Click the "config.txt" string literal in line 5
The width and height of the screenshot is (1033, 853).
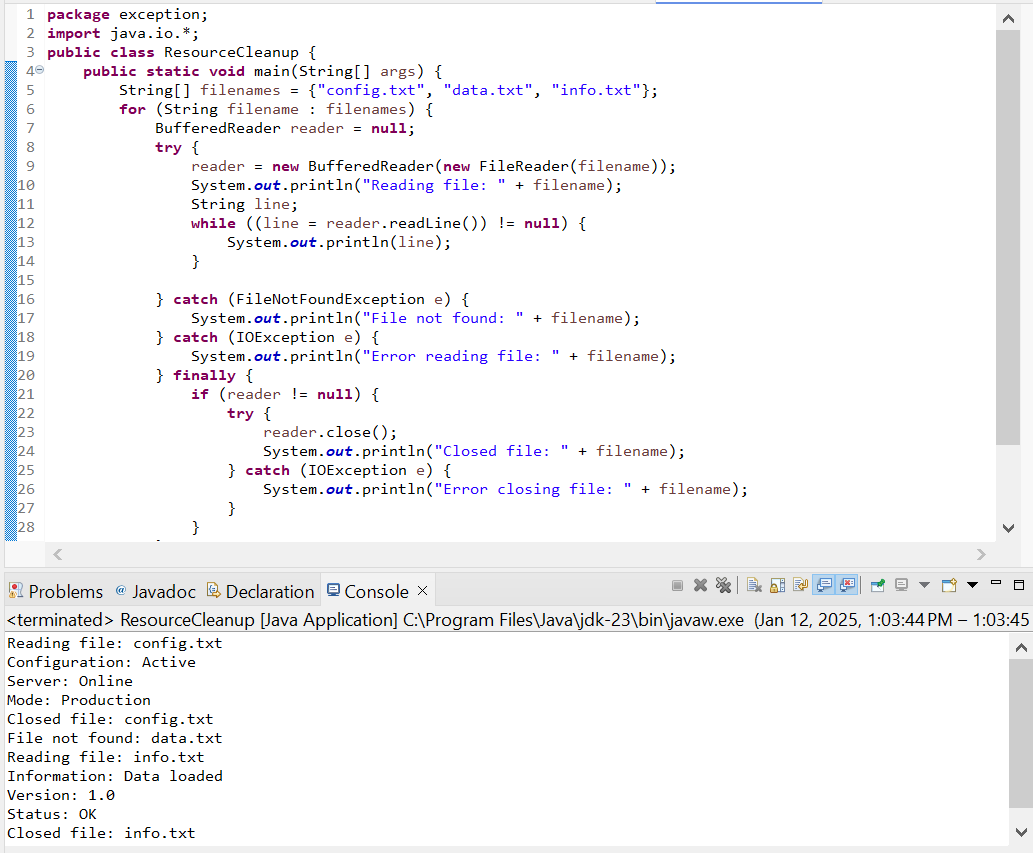tap(371, 90)
